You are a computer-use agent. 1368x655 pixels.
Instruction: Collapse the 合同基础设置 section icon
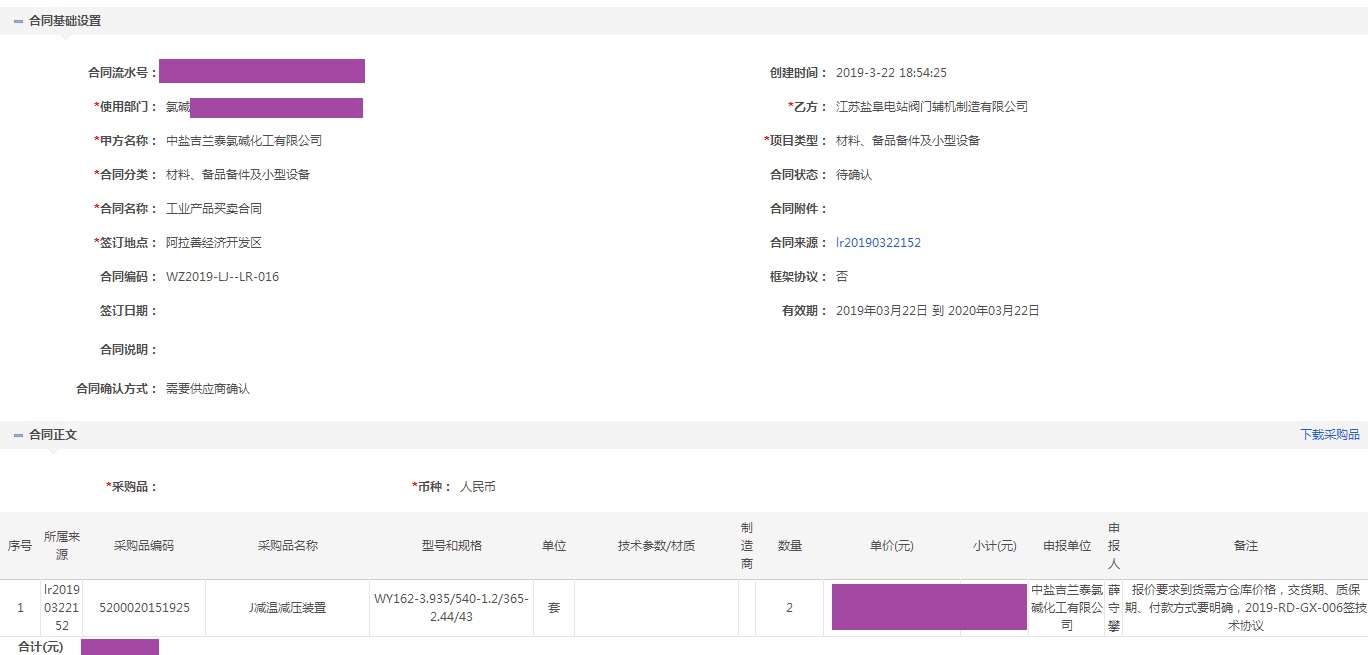pyautogui.click(x=18, y=21)
